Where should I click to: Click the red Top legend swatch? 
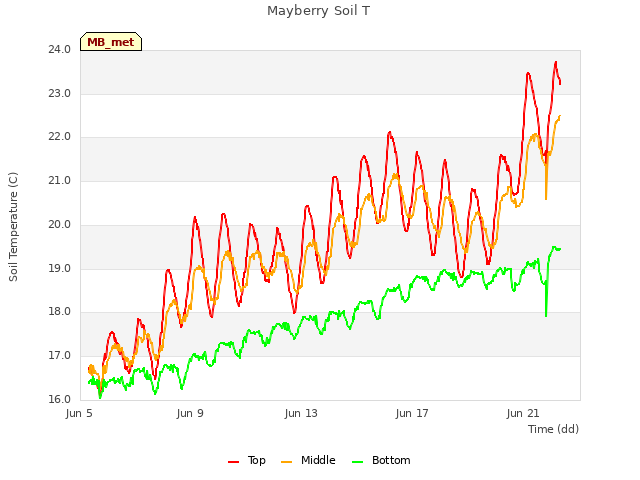pyautogui.click(x=233, y=462)
